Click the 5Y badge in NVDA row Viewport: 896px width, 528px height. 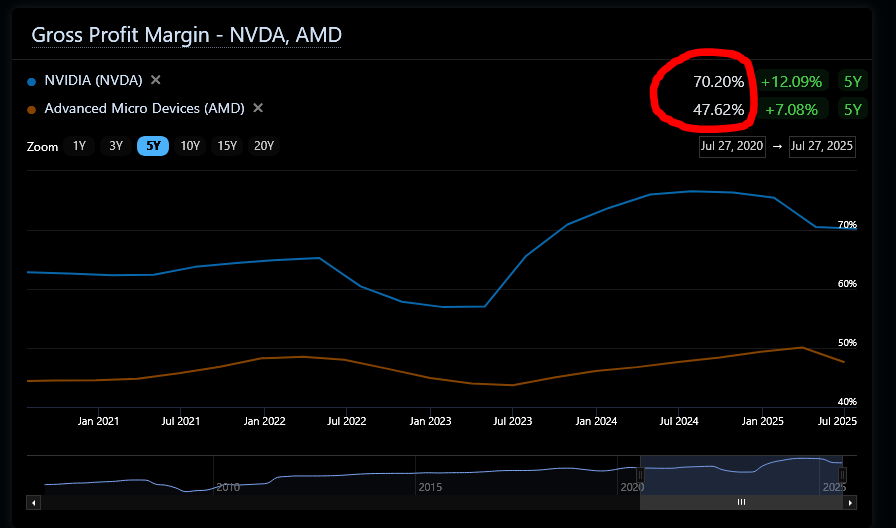pyautogui.click(x=853, y=82)
